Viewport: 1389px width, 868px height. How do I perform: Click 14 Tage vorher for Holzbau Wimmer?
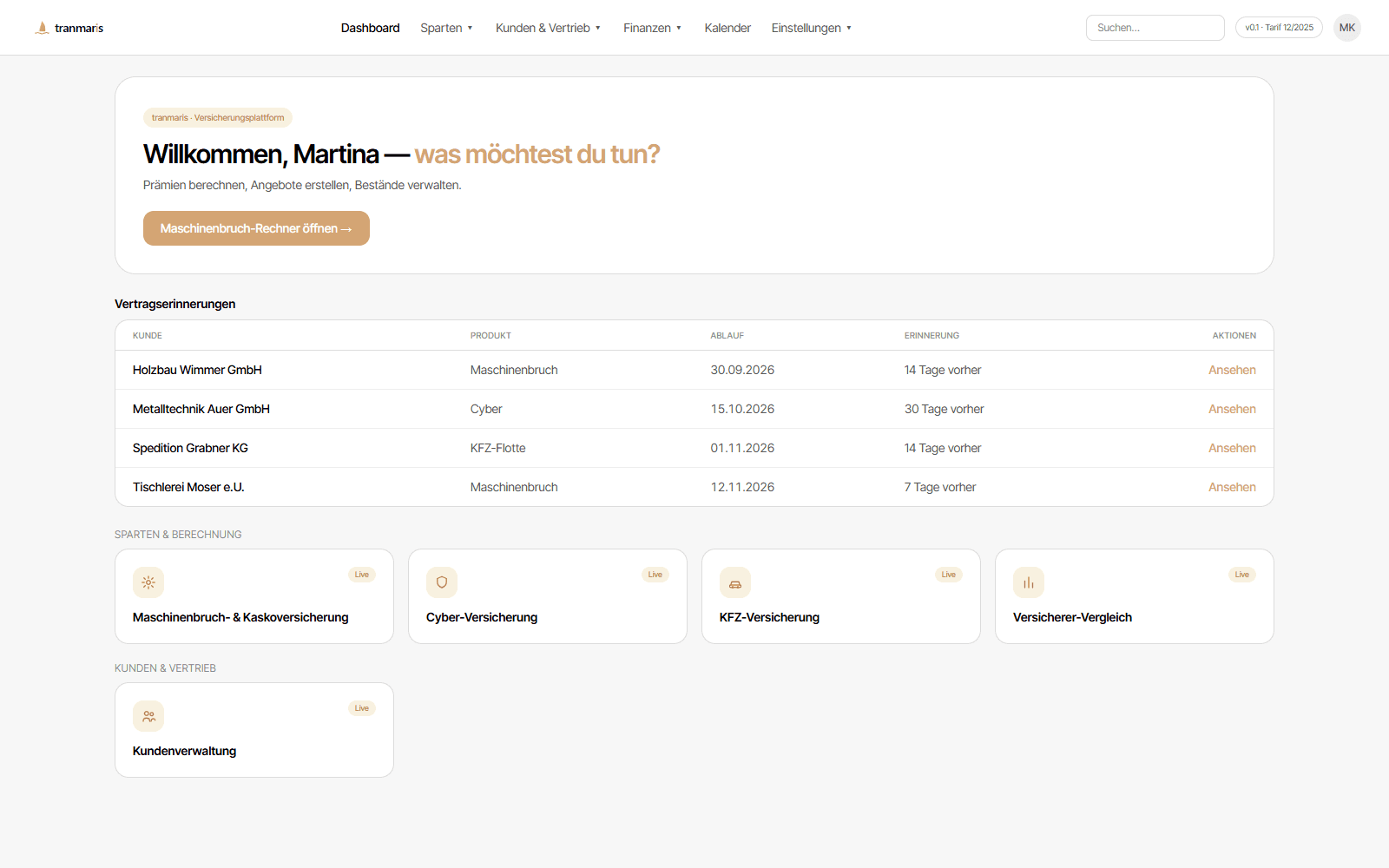[943, 370]
